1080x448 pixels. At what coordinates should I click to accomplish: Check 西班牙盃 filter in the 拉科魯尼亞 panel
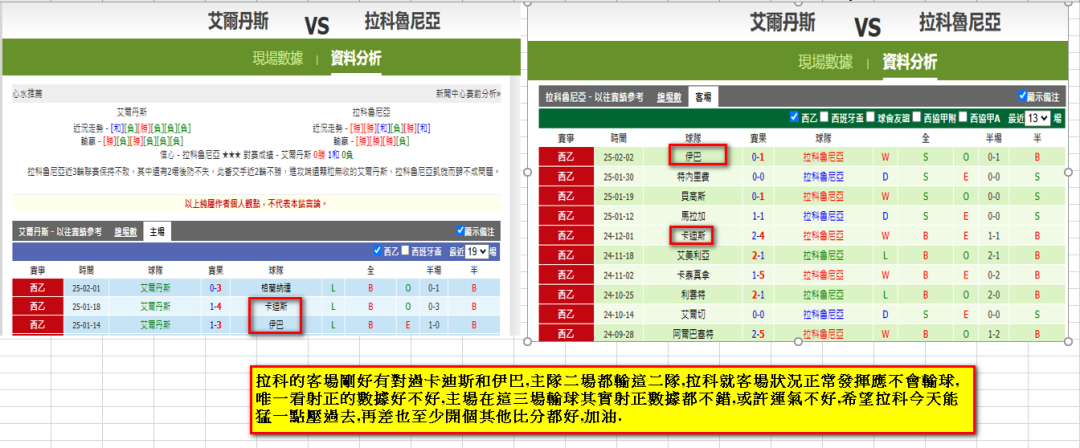pyautogui.click(x=825, y=117)
